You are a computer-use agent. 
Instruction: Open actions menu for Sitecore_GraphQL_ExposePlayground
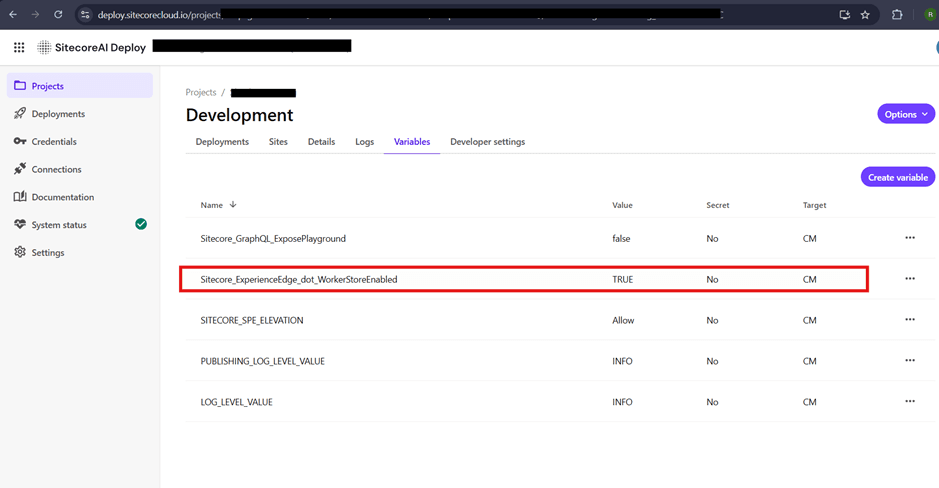(909, 238)
